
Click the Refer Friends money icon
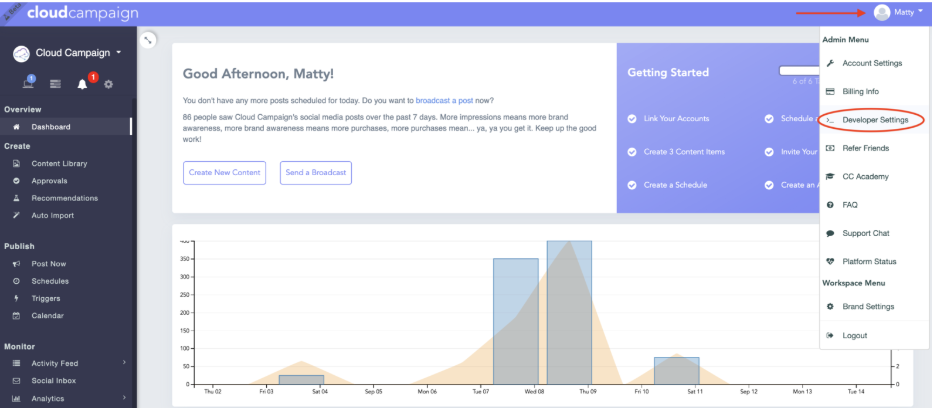(x=830, y=148)
